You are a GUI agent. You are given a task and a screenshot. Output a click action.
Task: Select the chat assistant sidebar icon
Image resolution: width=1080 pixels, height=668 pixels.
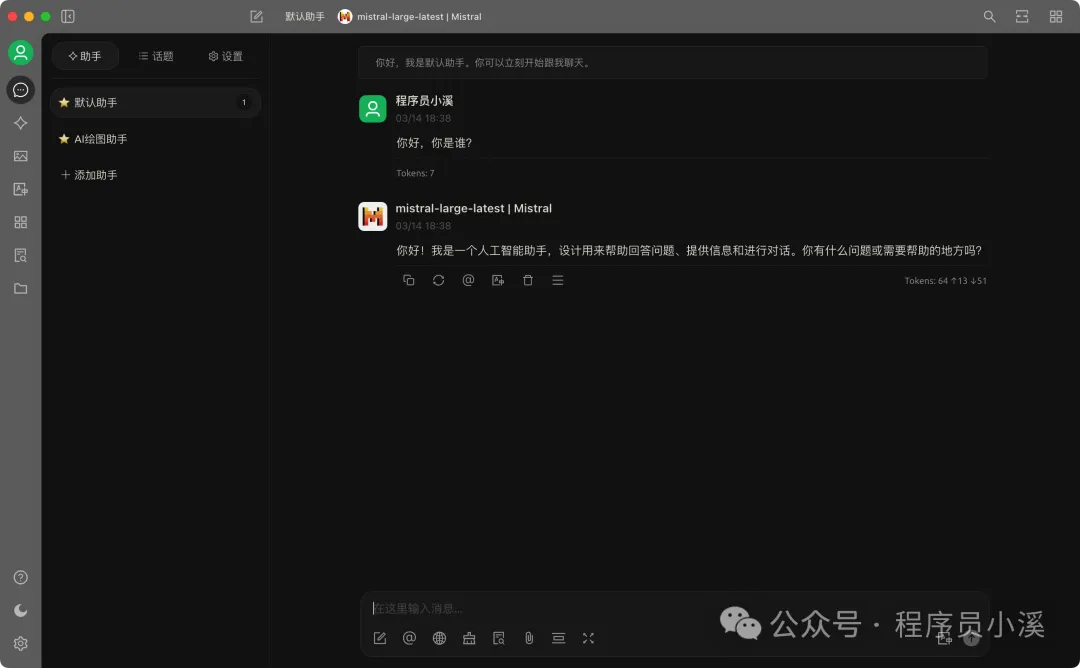pos(21,90)
